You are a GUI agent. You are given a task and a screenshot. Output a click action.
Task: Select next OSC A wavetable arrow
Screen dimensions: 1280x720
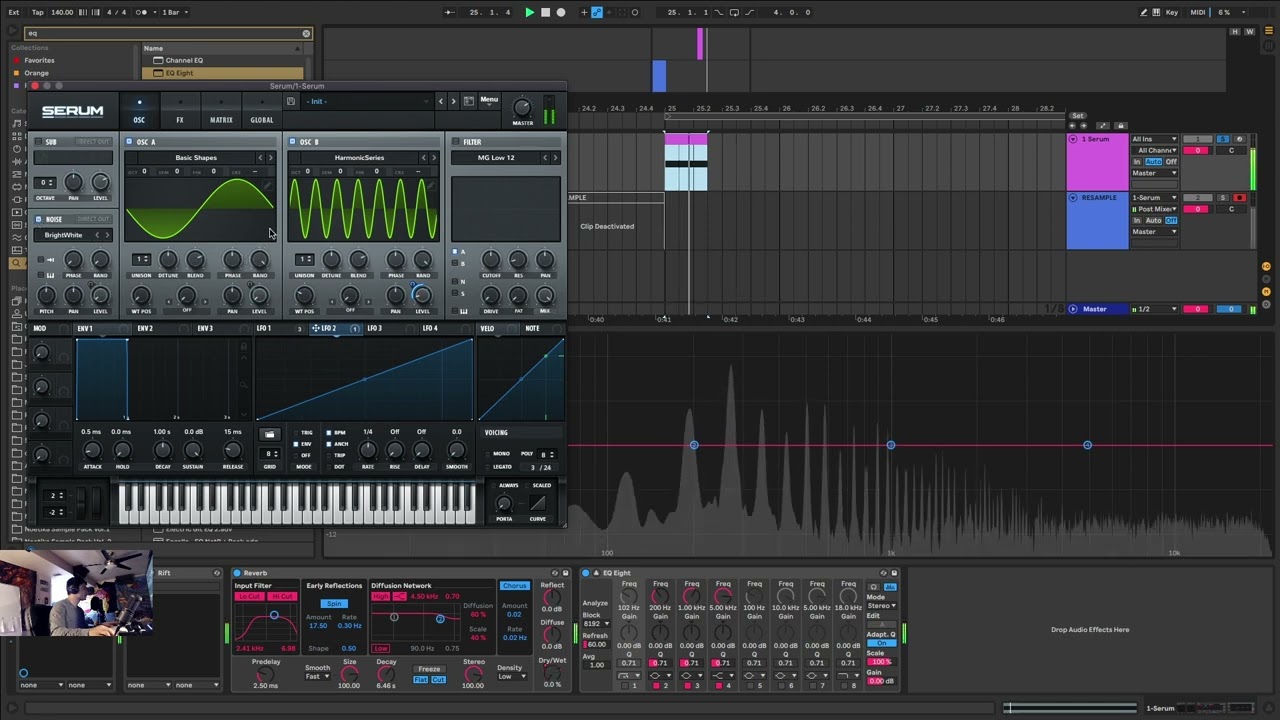coord(271,158)
